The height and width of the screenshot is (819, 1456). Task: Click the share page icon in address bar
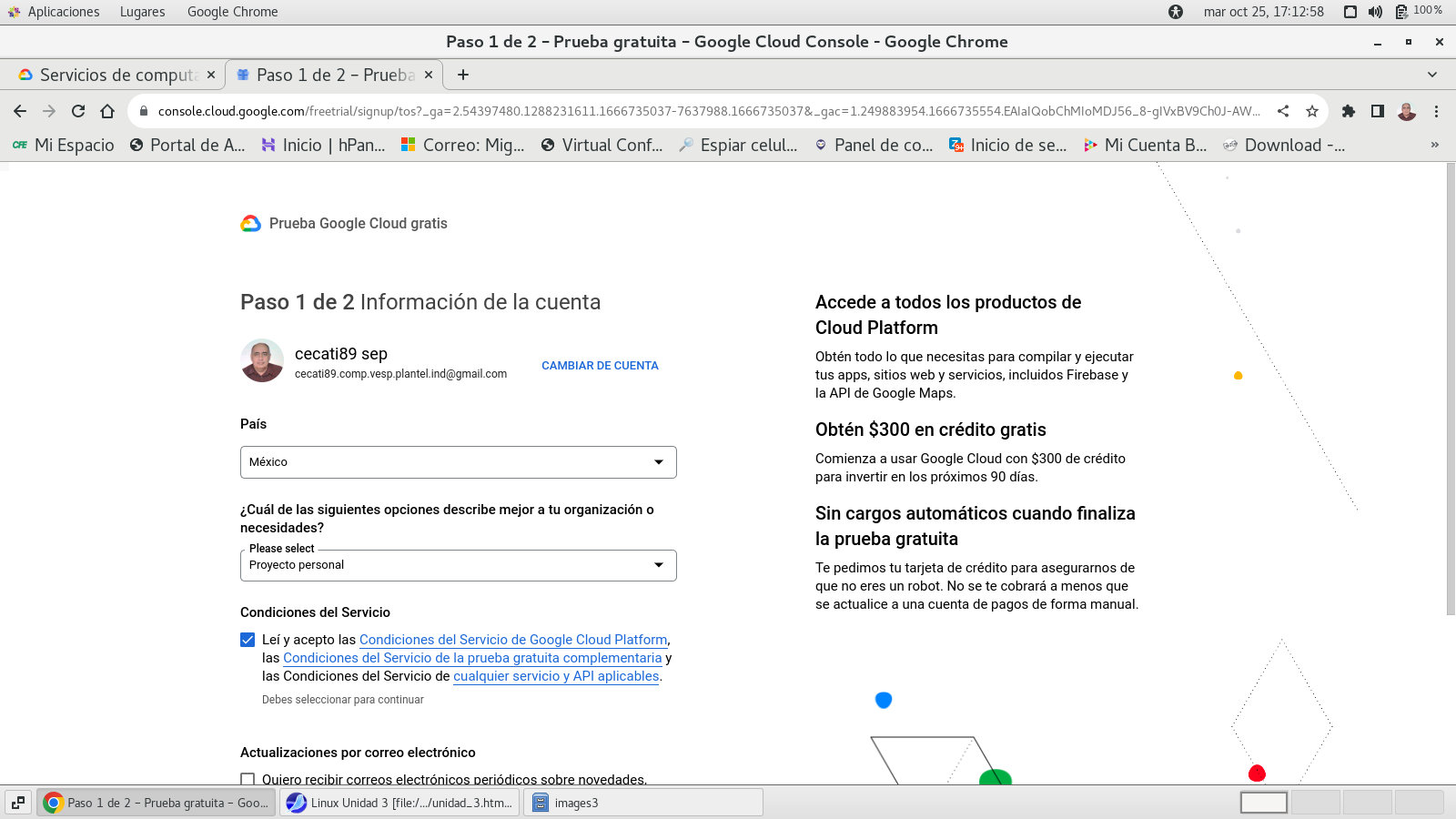[x=1283, y=111]
